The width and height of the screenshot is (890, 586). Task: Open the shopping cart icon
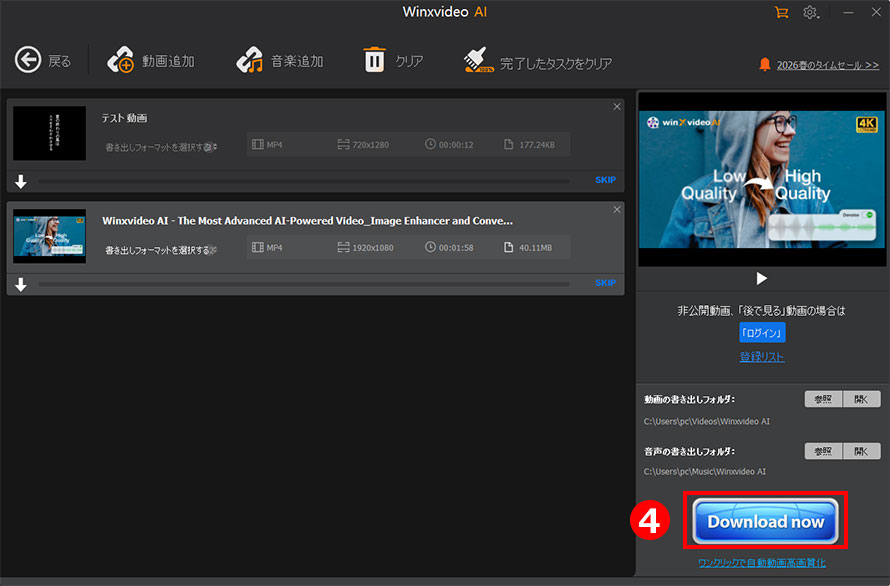pos(782,12)
